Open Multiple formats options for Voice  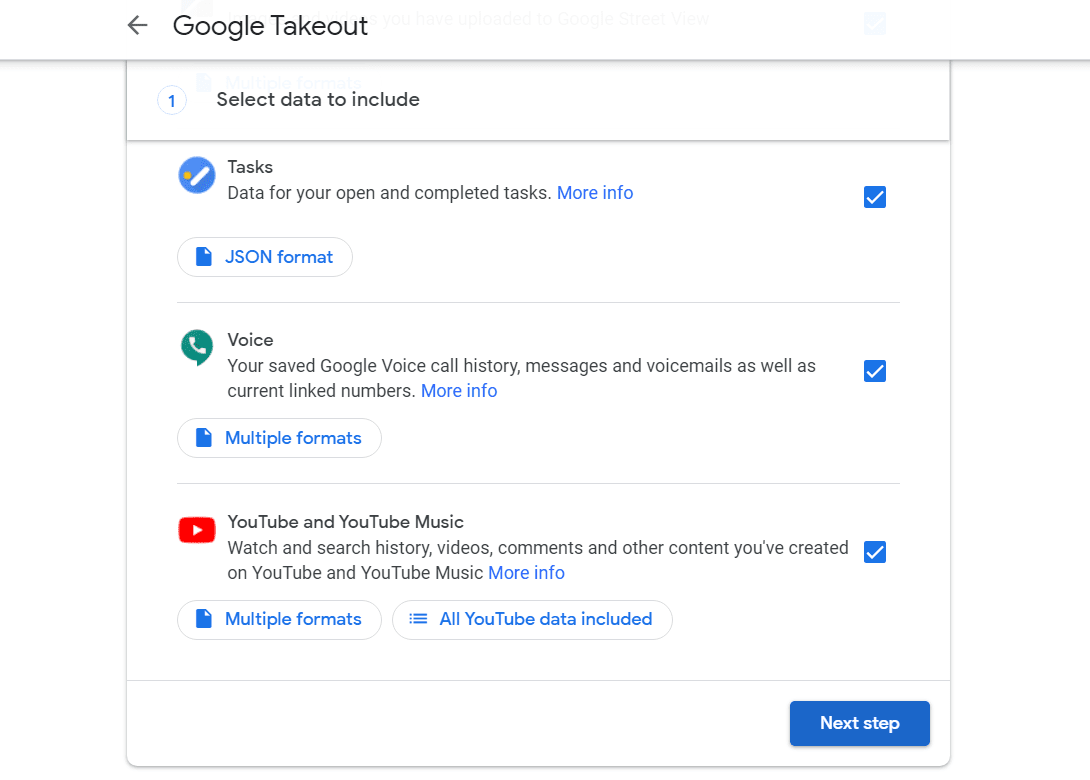click(279, 437)
